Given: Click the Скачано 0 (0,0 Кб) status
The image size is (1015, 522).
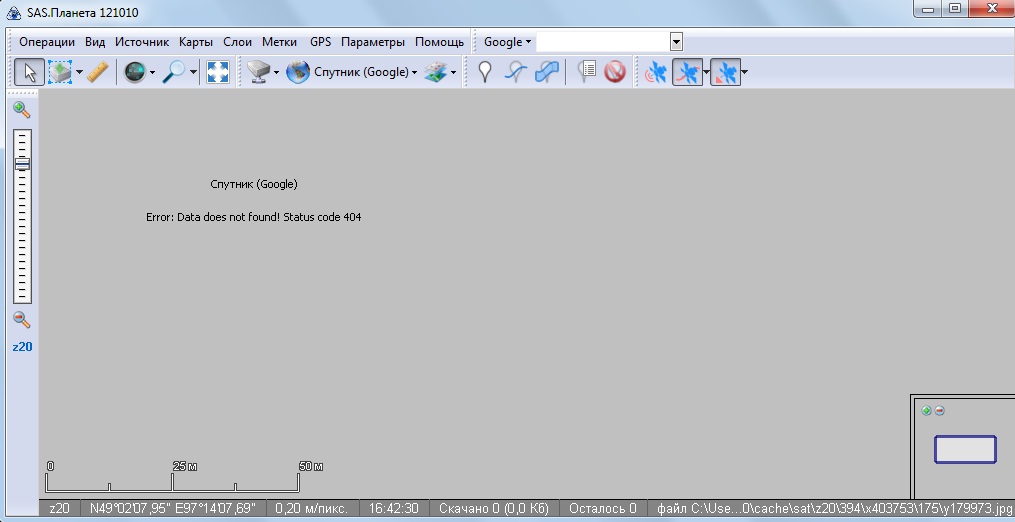Looking at the screenshot, I should coord(493,508).
